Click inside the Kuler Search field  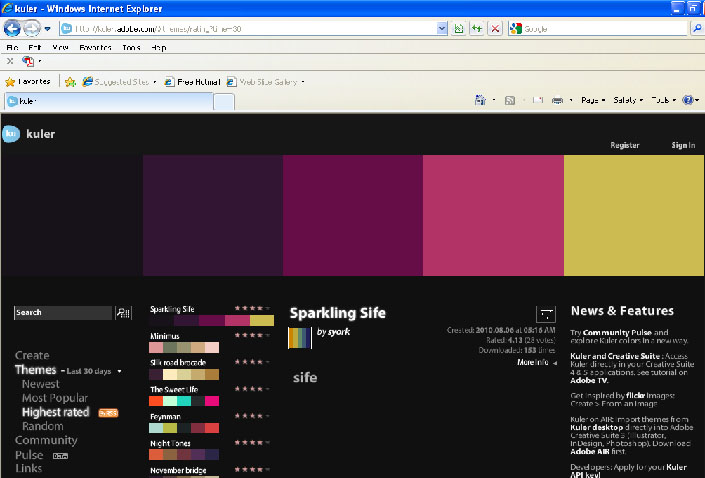coord(62,313)
